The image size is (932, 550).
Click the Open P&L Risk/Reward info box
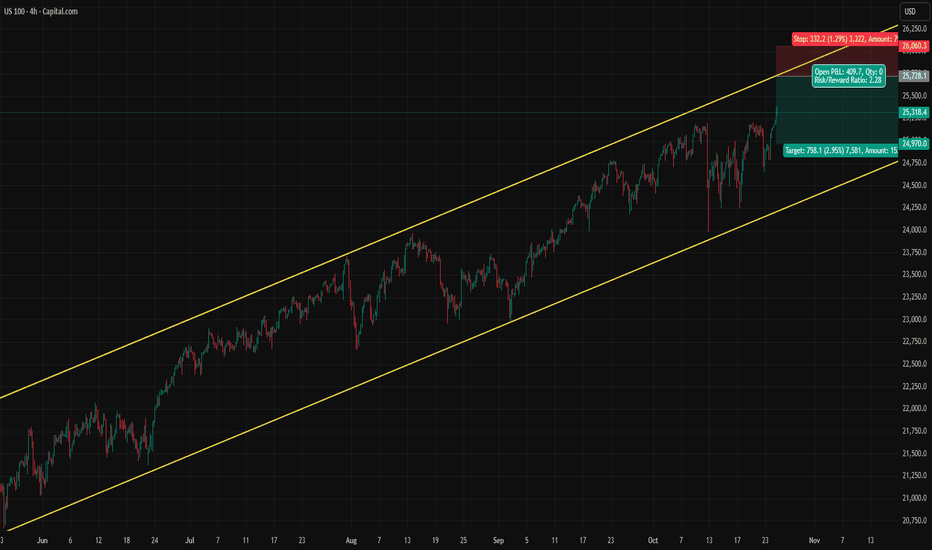pos(848,76)
